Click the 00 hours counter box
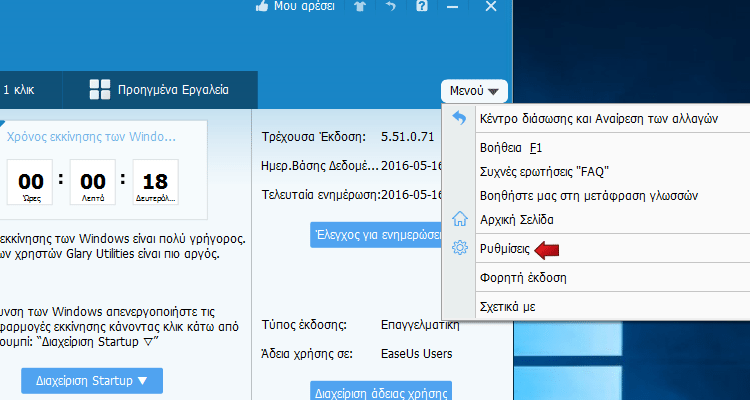 [30, 182]
